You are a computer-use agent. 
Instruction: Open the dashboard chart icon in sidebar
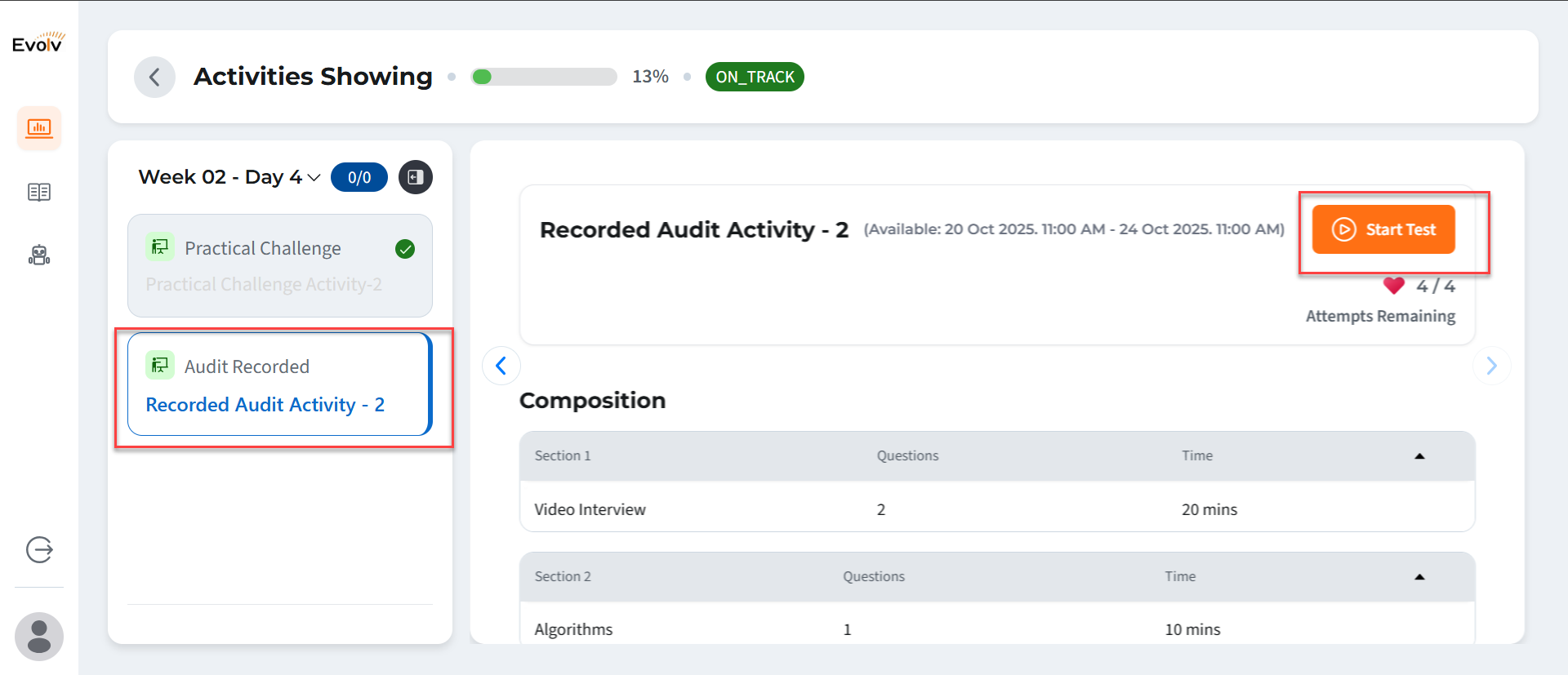coord(39,128)
